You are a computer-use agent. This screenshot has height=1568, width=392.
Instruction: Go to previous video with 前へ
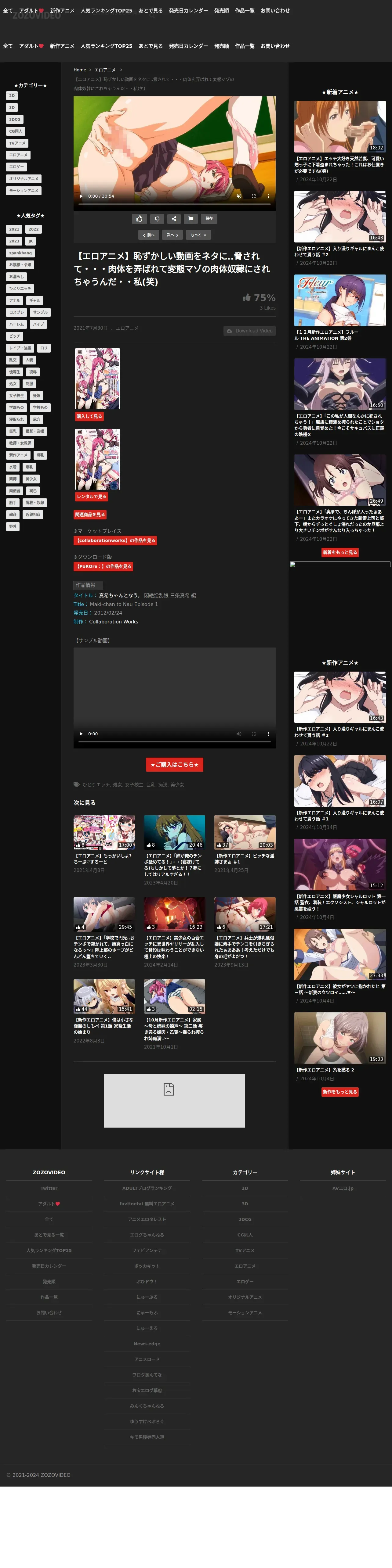[149, 235]
